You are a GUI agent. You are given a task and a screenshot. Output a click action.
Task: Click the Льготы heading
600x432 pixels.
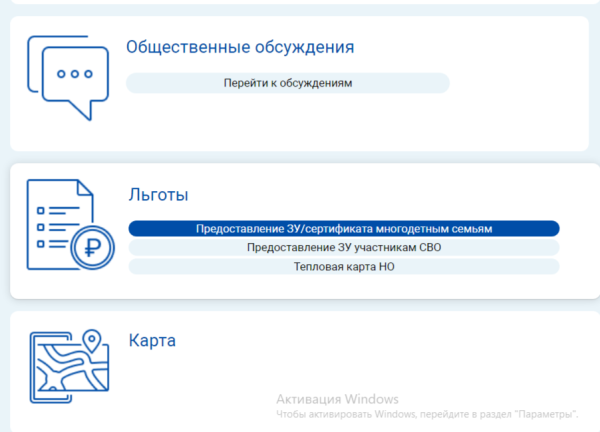158,195
